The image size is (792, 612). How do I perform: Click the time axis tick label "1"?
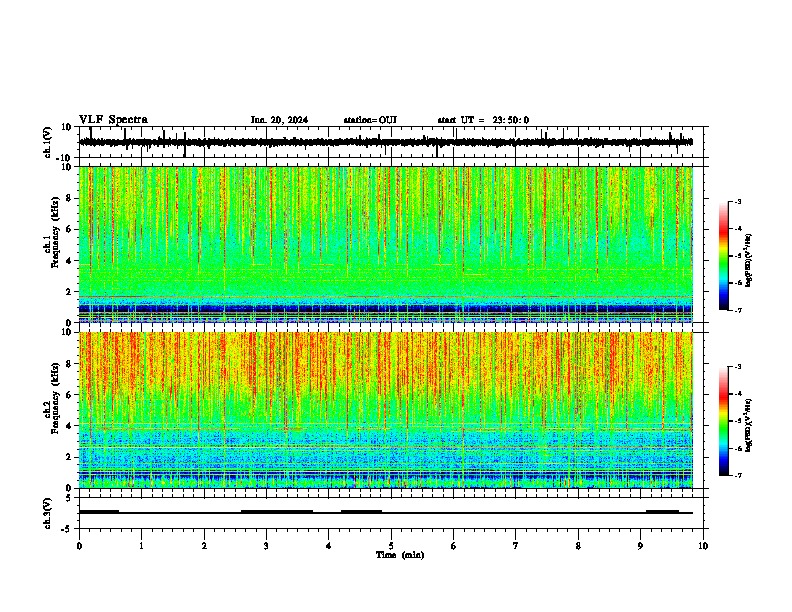(x=141, y=546)
